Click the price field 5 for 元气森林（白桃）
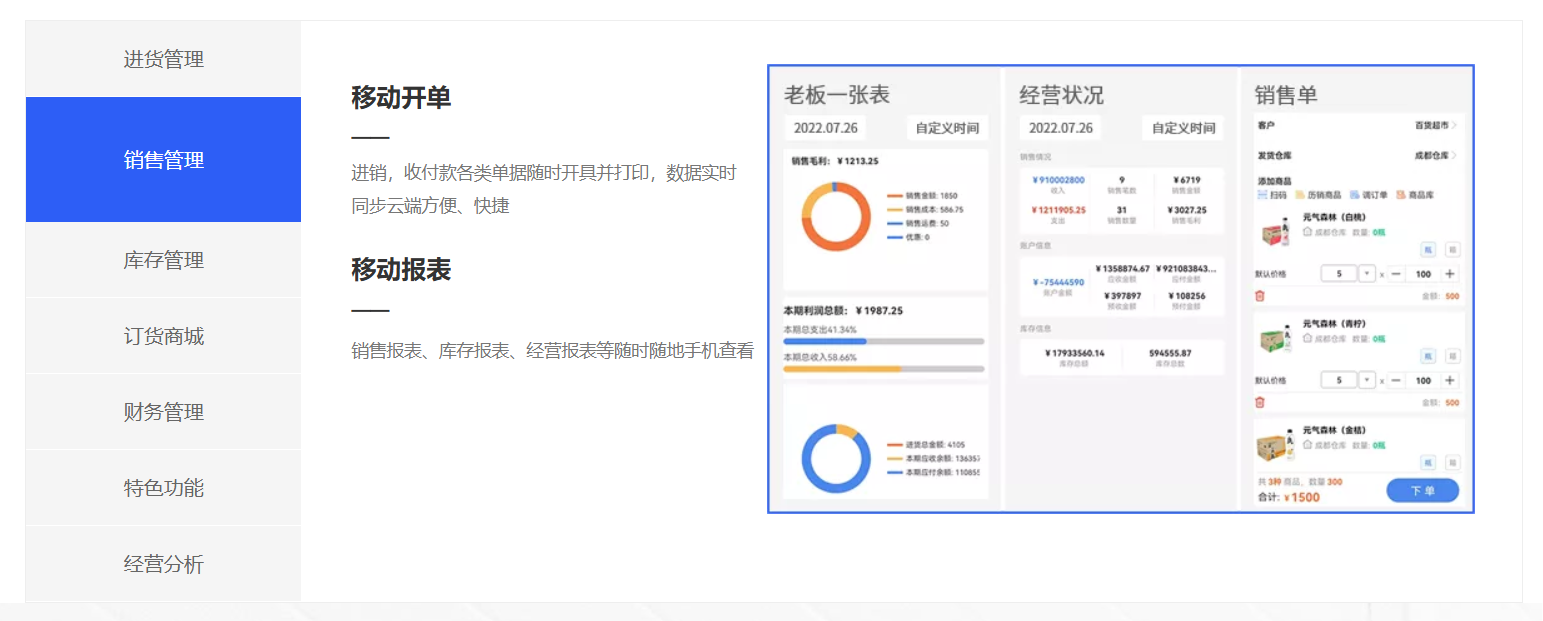The image size is (1543, 621). tap(1338, 274)
